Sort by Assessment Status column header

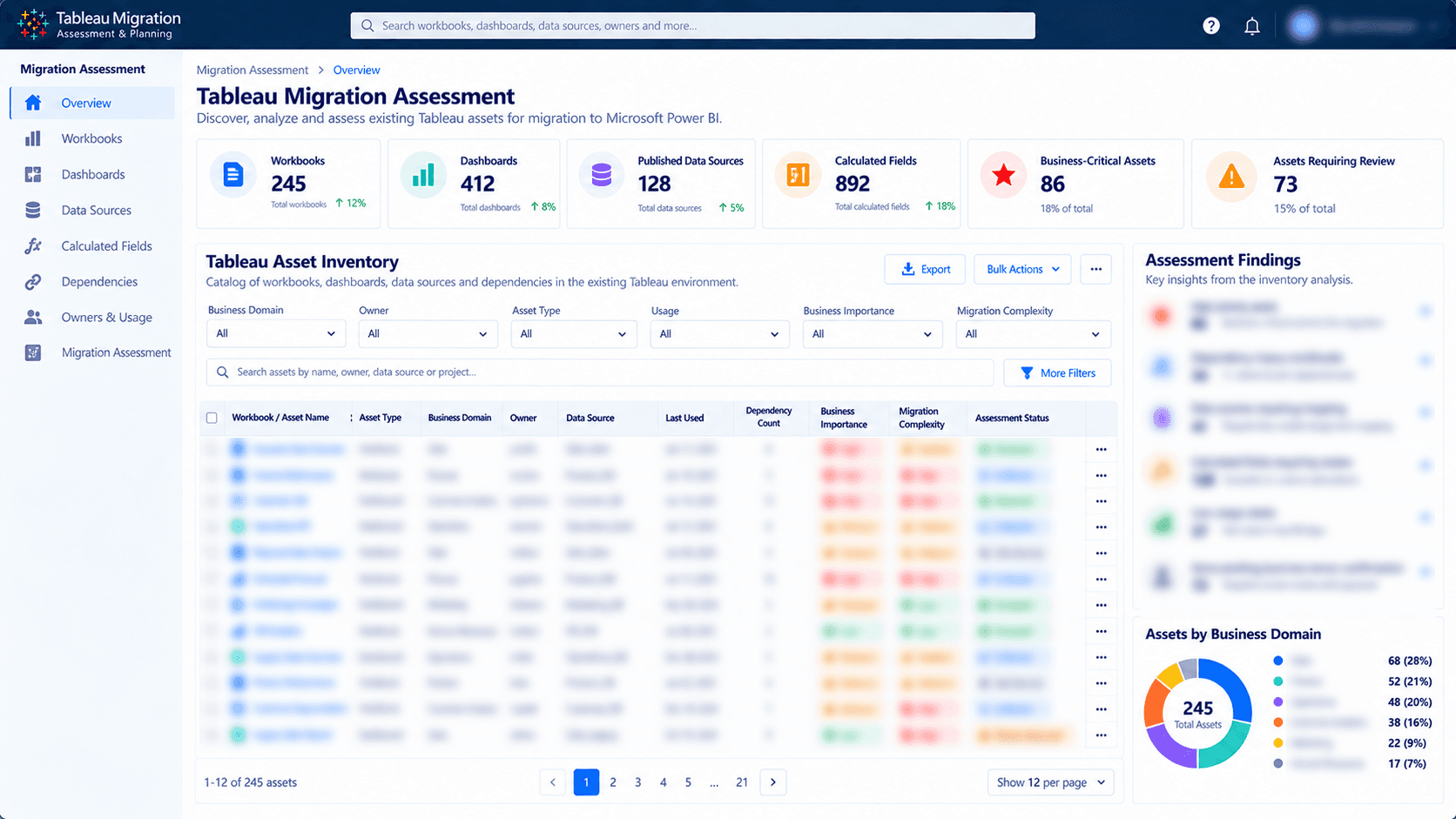(1012, 418)
